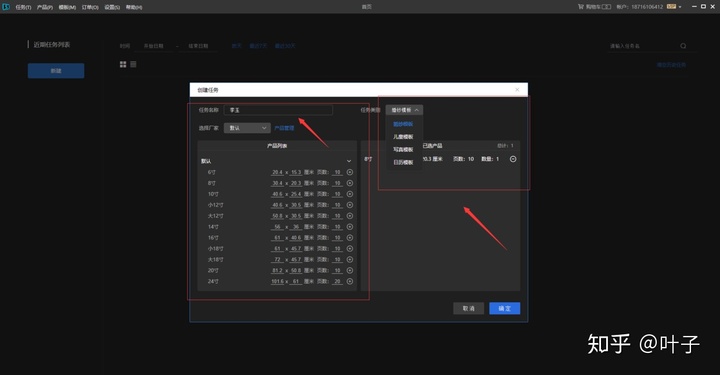
Task: Cancel the dialog with 取消
Action: point(468,308)
